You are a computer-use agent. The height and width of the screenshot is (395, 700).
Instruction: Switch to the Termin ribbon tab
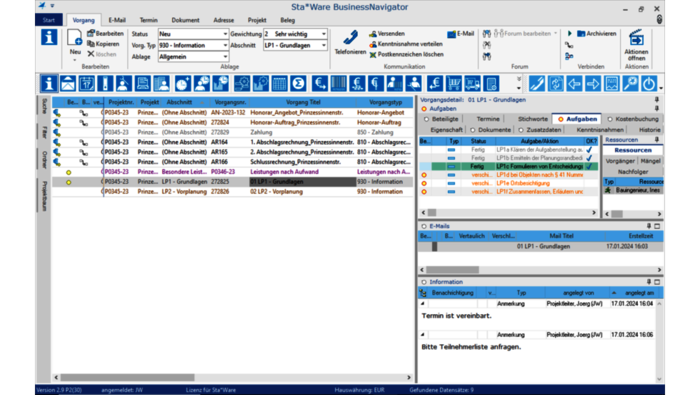(x=148, y=20)
